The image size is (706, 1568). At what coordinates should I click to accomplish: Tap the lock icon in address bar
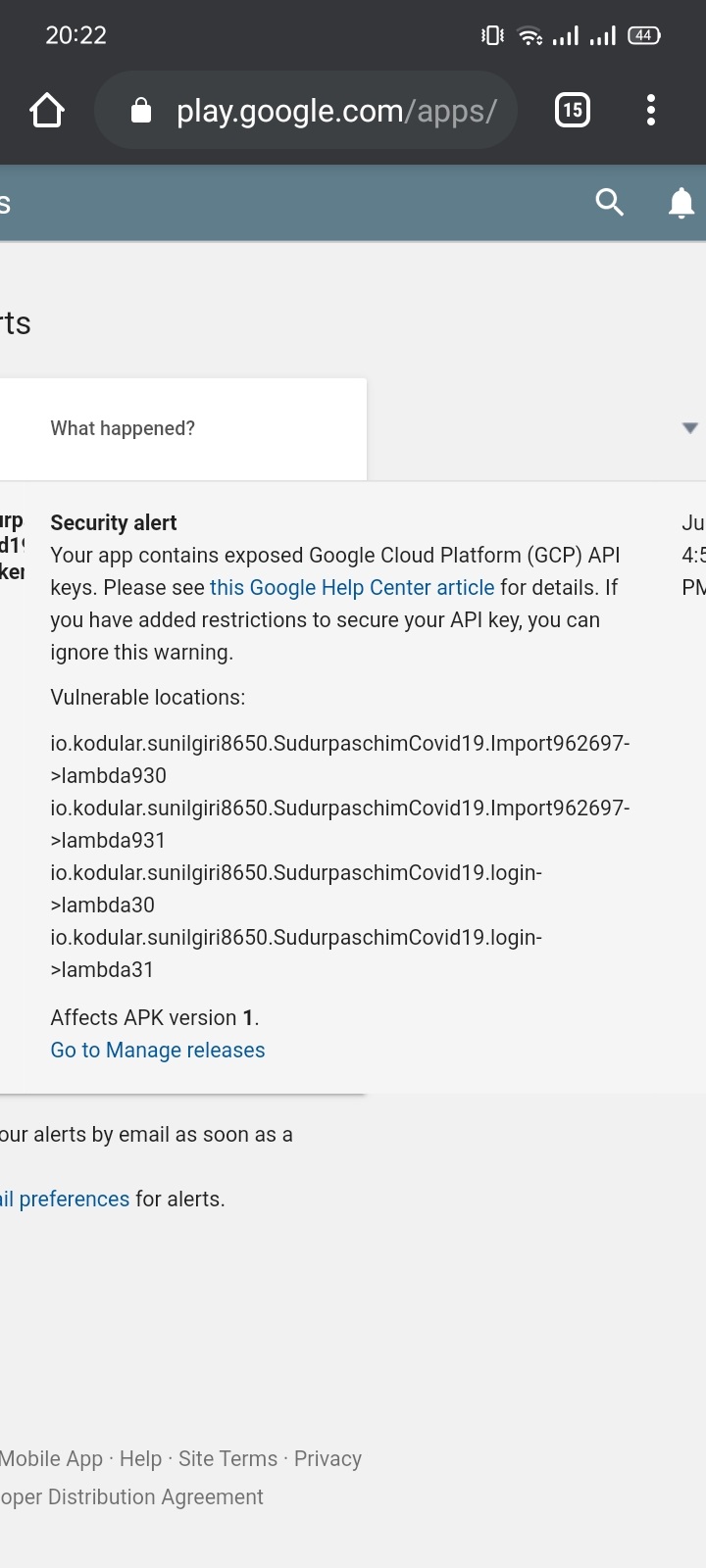[x=141, y=111]
